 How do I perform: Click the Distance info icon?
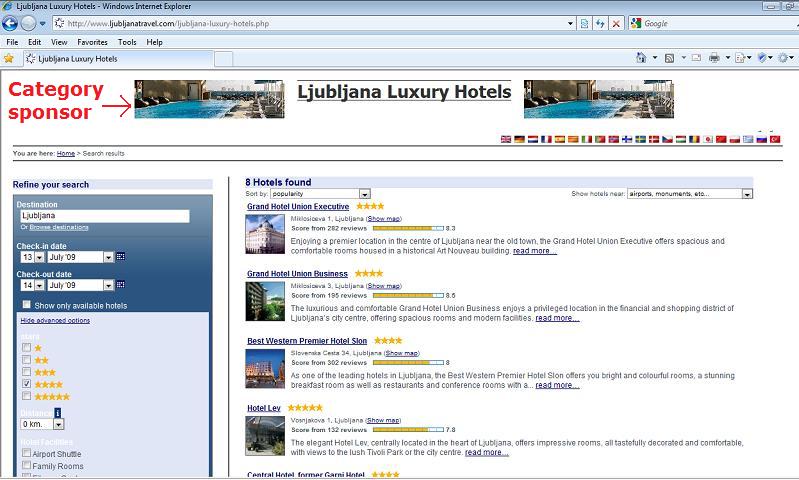click(58, 412)
